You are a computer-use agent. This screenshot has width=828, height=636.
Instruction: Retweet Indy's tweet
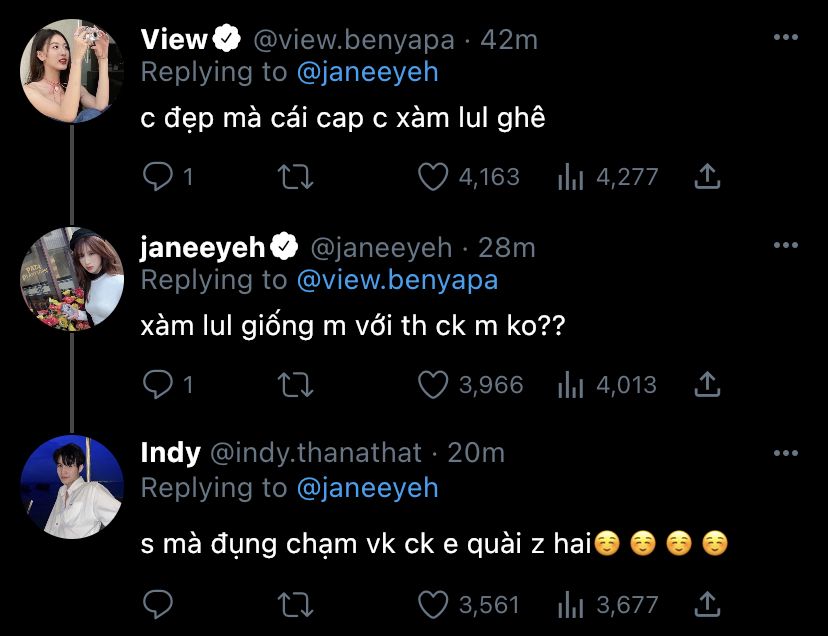click(294, 604)
